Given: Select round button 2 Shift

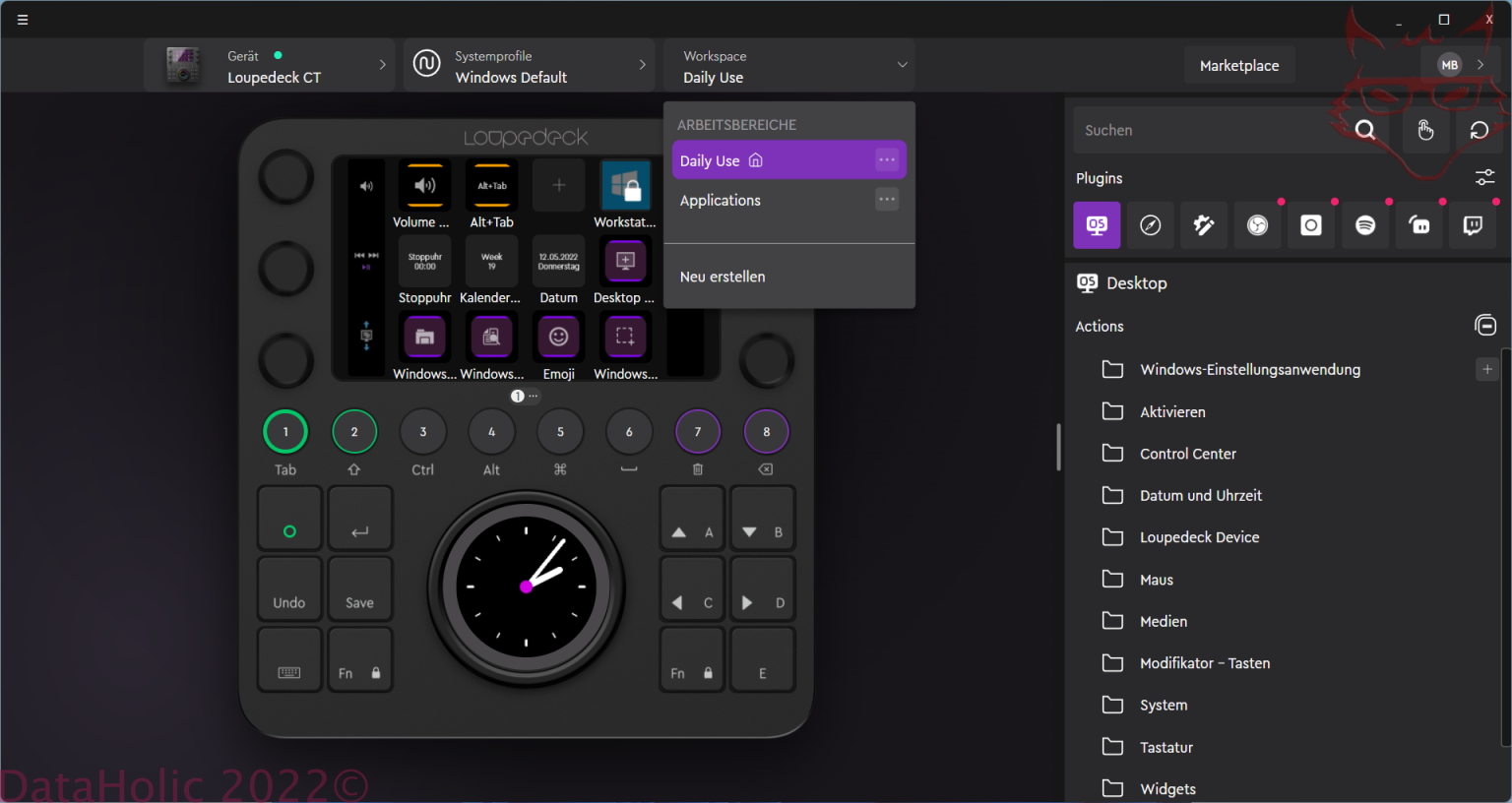Looking at the screenshot, I should 354,431.
